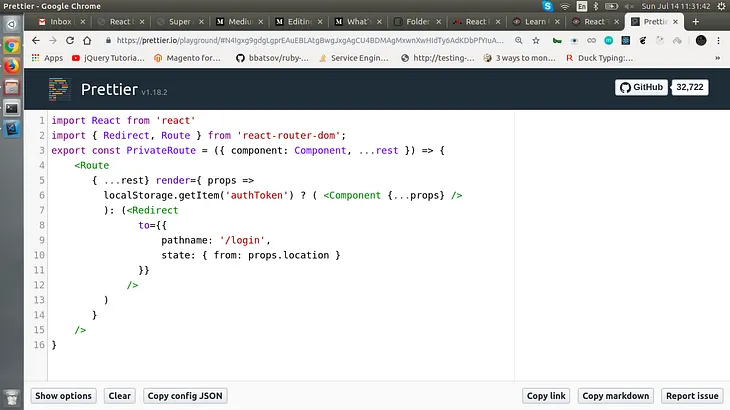Open the system settings gear in panel
This screenshot has height=410, width=730.
coord(721,6)
